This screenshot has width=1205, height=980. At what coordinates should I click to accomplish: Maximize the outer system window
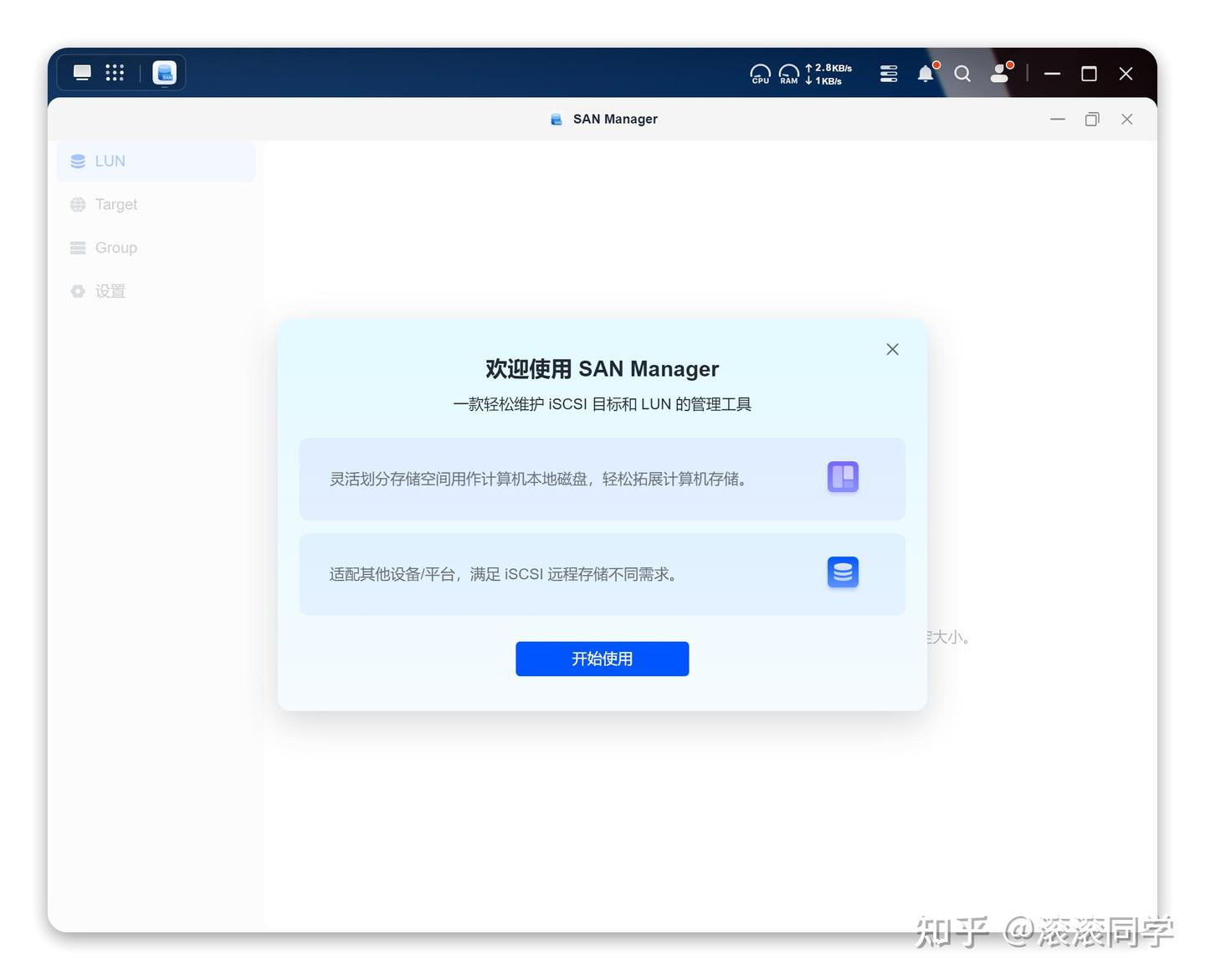click(x=1090, y=74)
